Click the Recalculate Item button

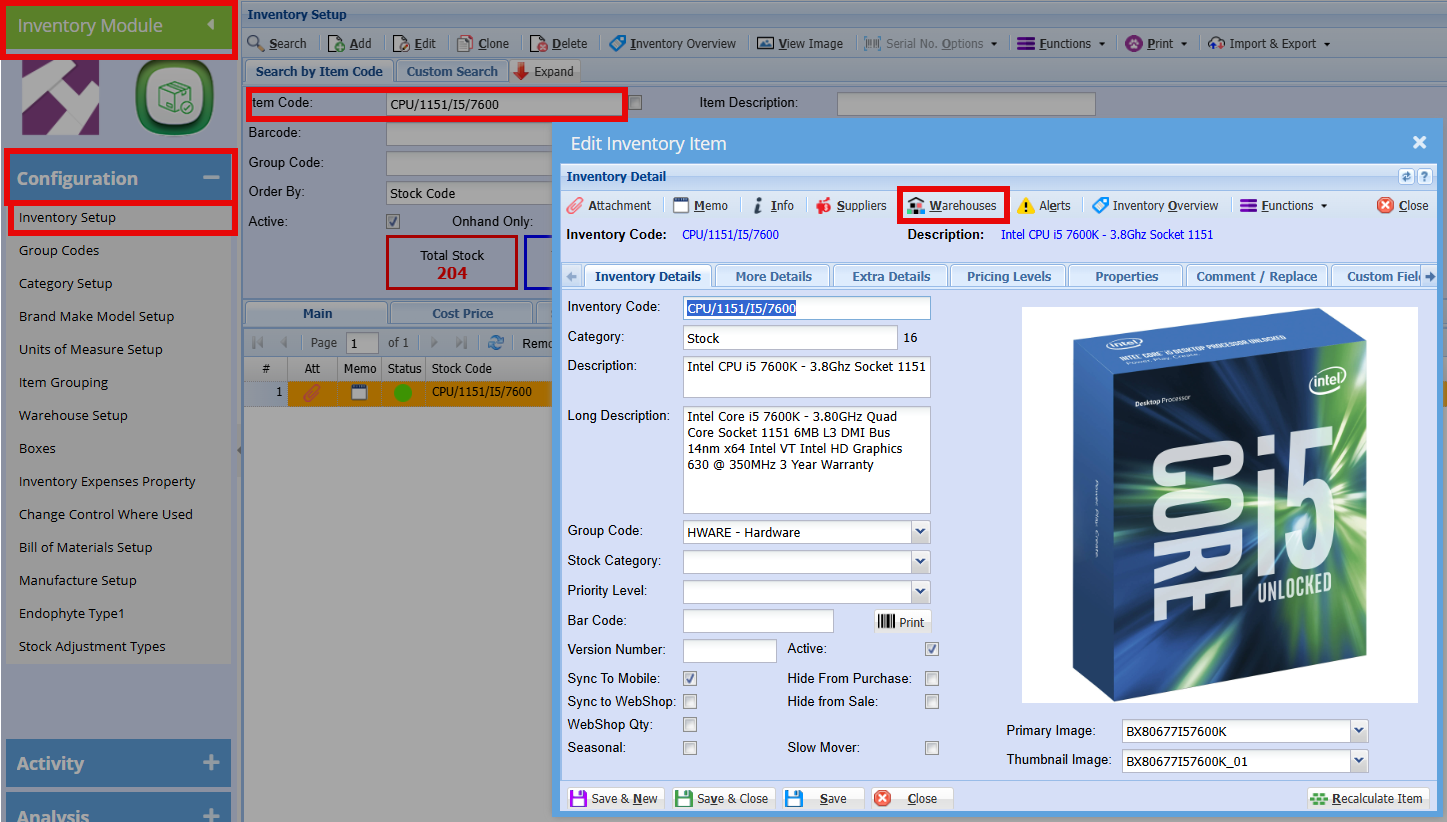(x=1368, y=799)
